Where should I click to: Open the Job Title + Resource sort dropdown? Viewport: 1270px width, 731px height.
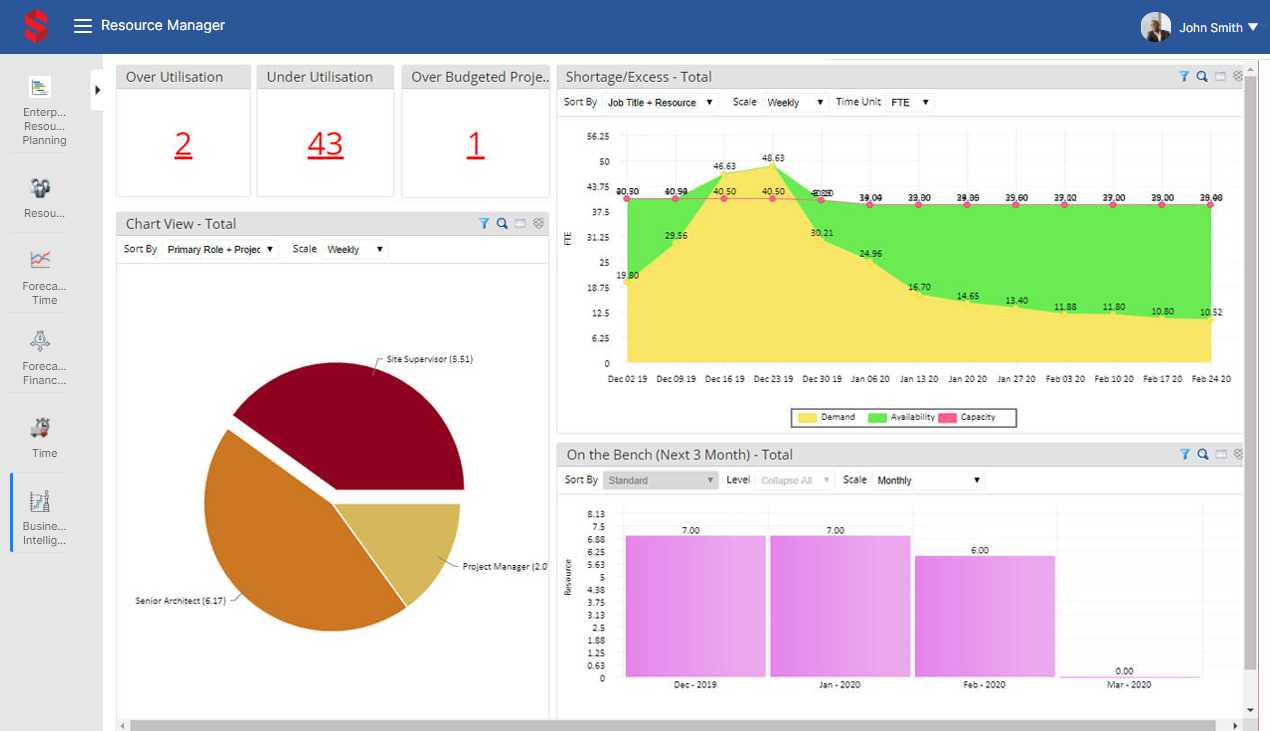(660, 103)
